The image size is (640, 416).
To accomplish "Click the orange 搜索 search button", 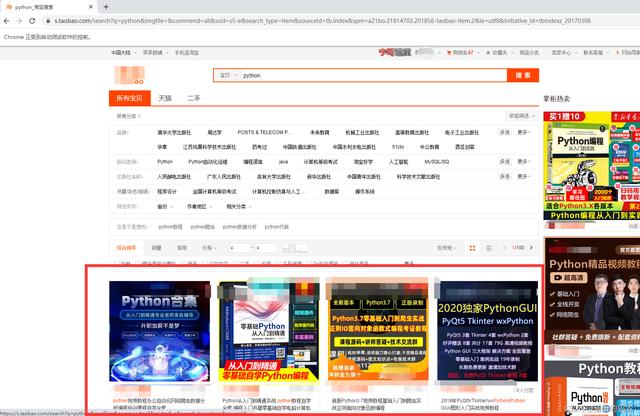I will 523,75.
